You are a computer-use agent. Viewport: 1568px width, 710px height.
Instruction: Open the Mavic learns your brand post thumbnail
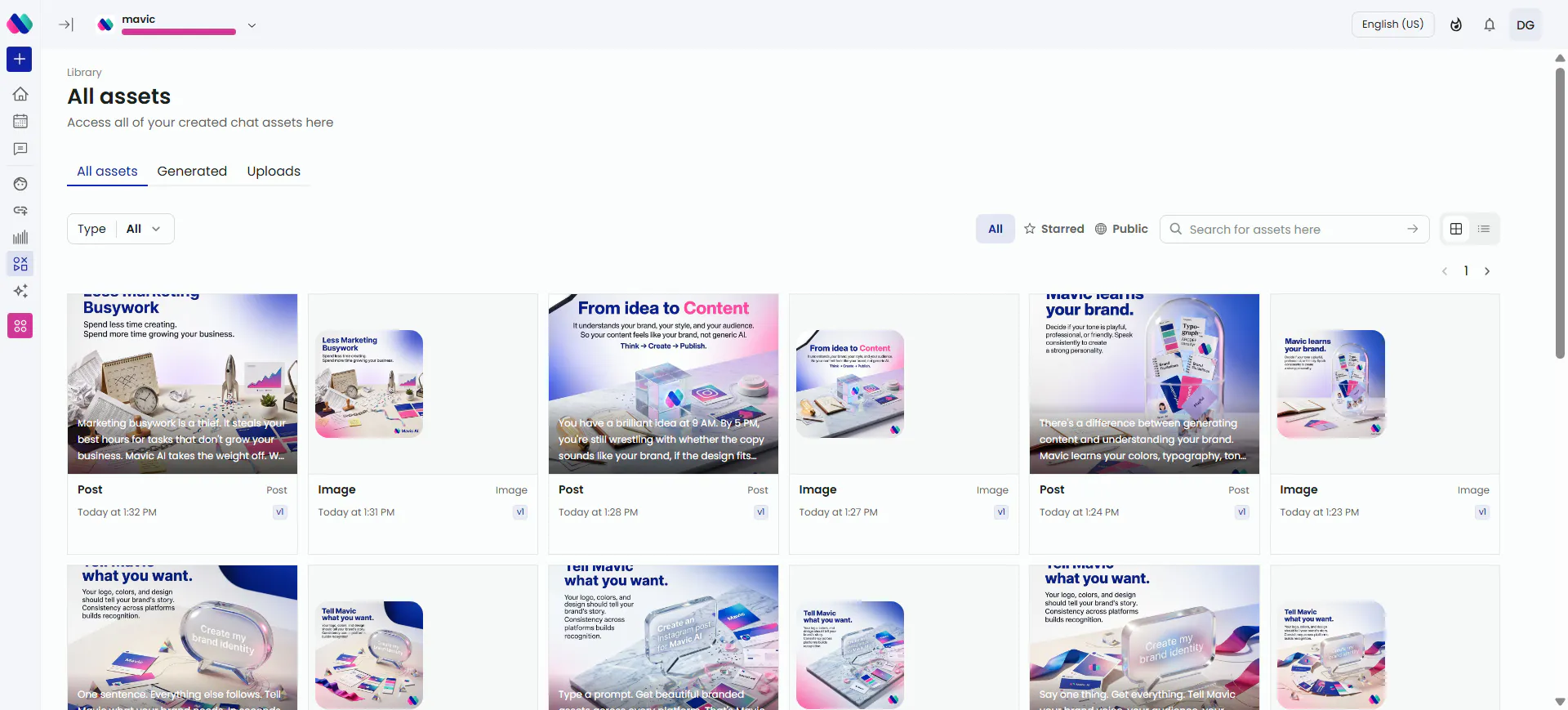coord(1144,384)
